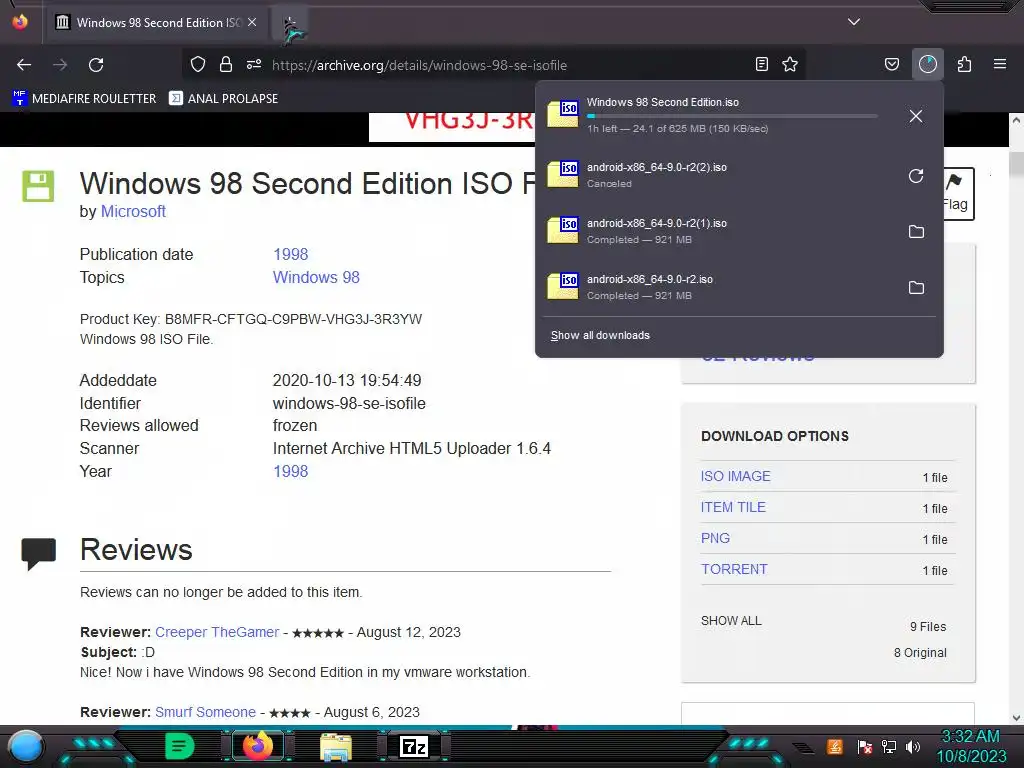Download the TORRENT option

pyautogui.click(x=734, y=569)
